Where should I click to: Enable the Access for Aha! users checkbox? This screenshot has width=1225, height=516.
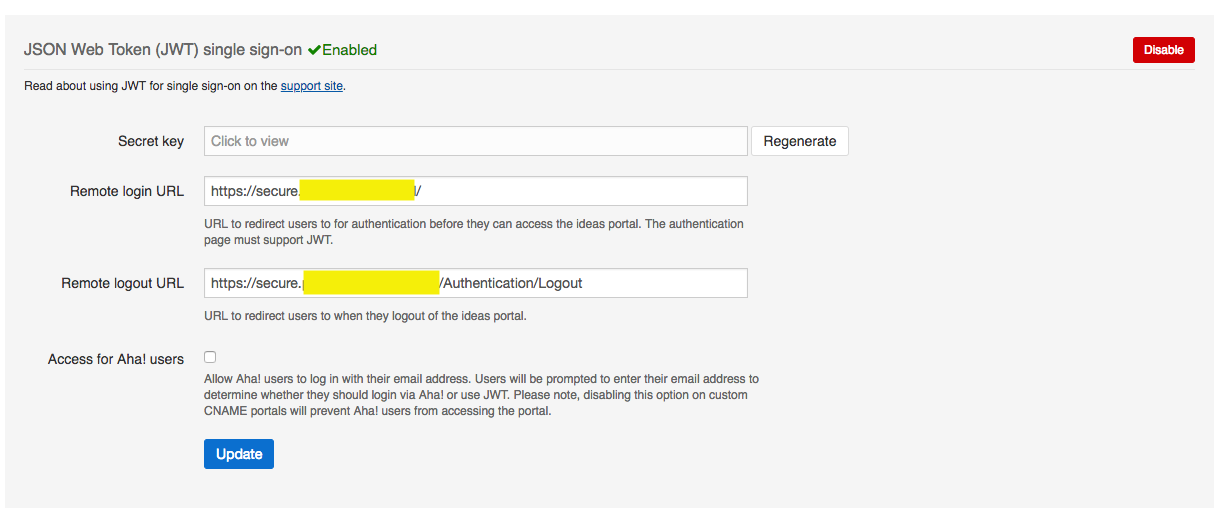[x=210, y=356]
